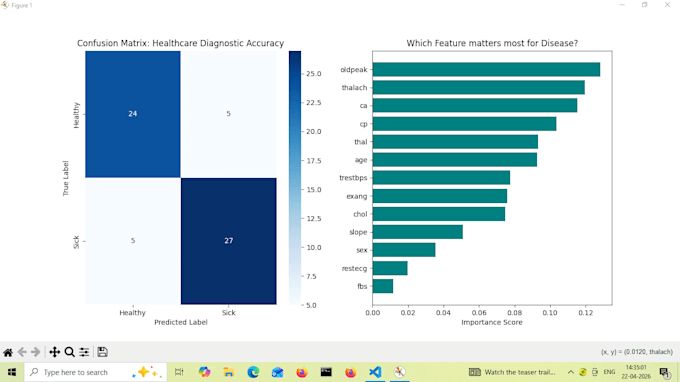The height and width of the screenshot is (382, 680).
Task: Open the notification center icon
Action: 664,372
